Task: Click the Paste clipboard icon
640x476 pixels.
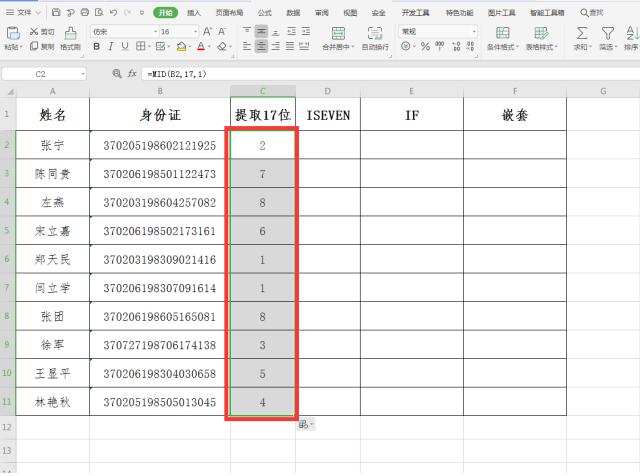Action: (x=13, y=33)
